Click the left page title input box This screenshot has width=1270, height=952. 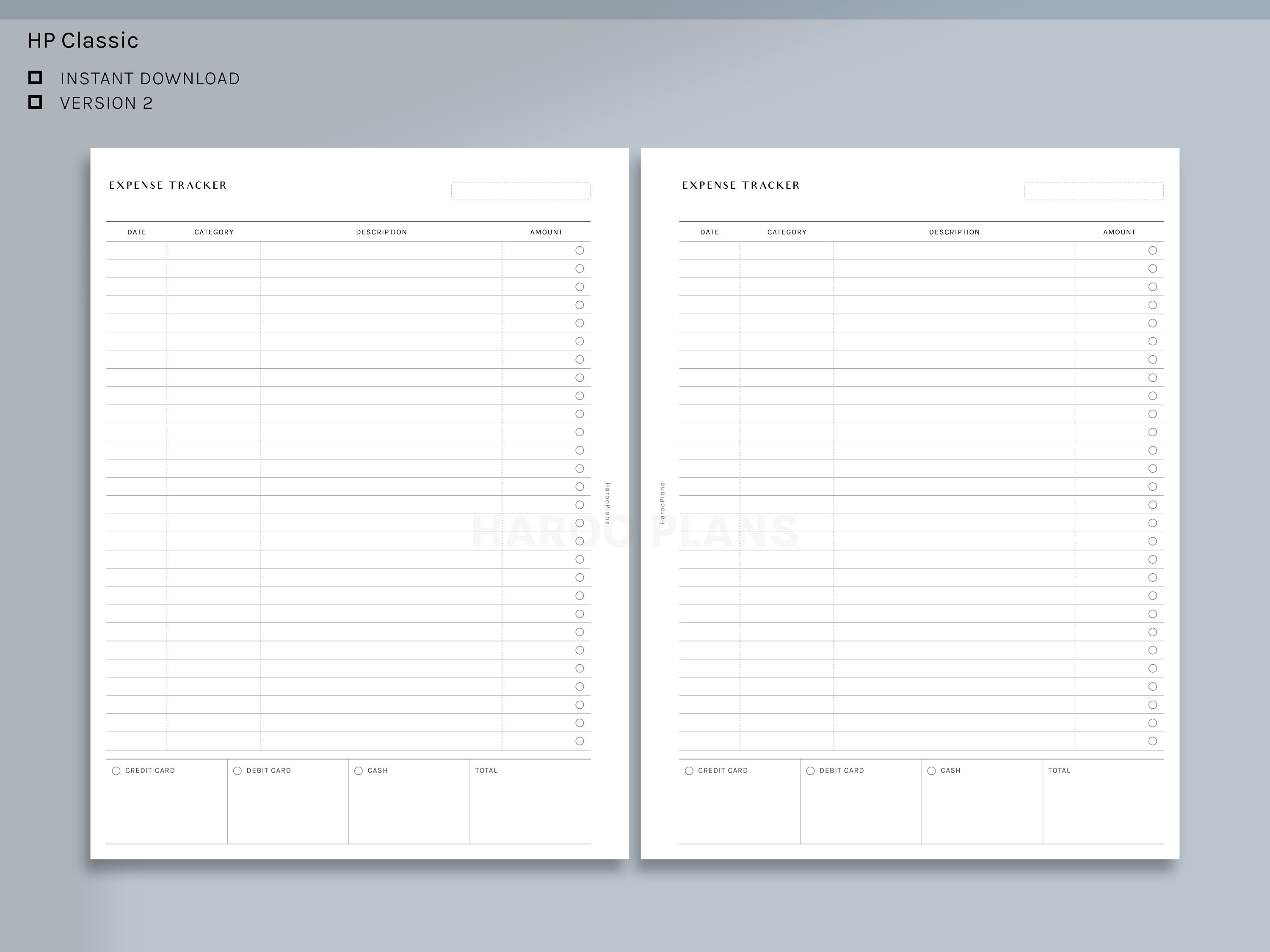tap(521, 191)
